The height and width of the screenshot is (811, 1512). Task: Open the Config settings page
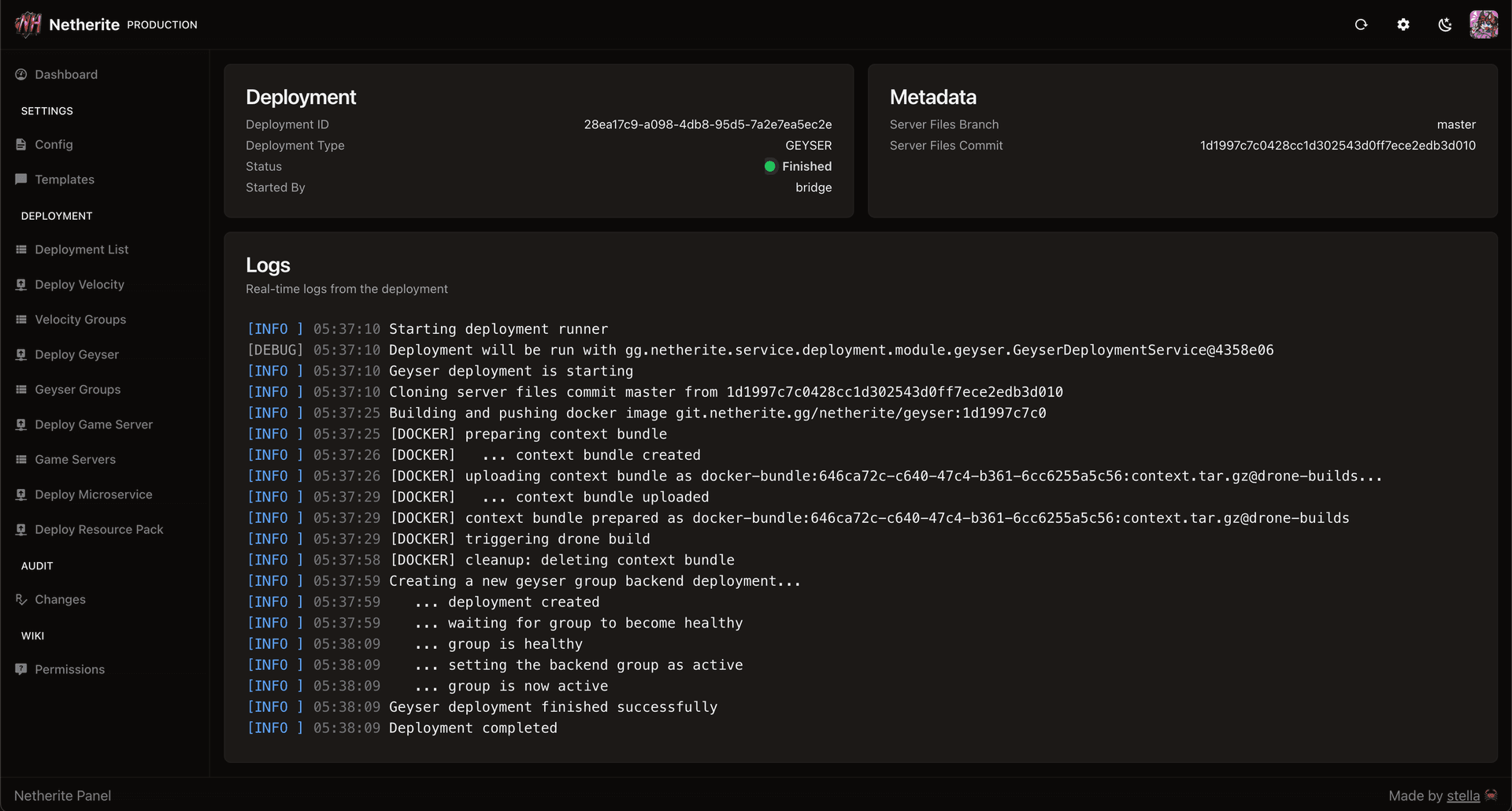(54, 145)
